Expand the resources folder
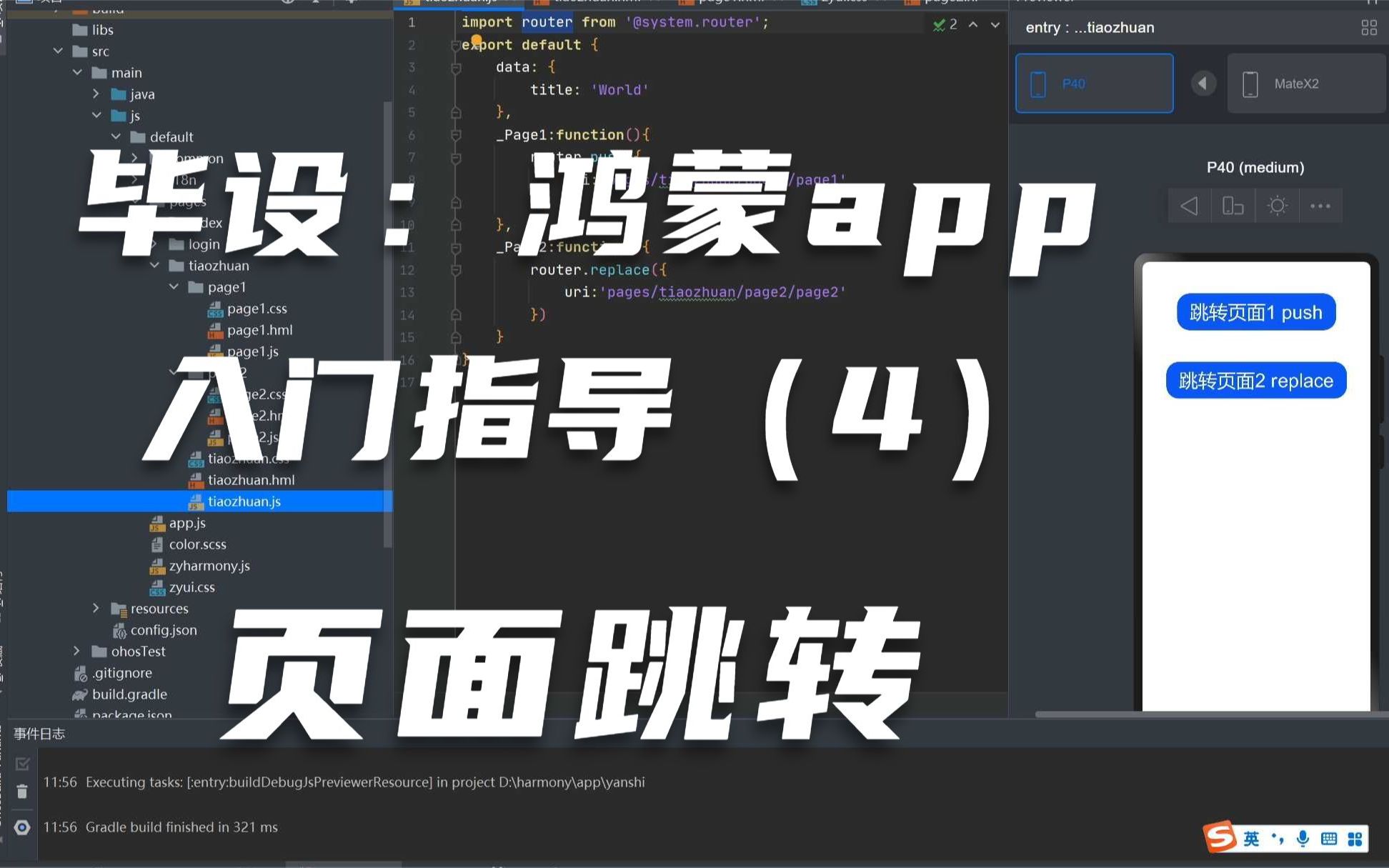The height and width of the screenshot is (868, 1389). coord(96,609)
